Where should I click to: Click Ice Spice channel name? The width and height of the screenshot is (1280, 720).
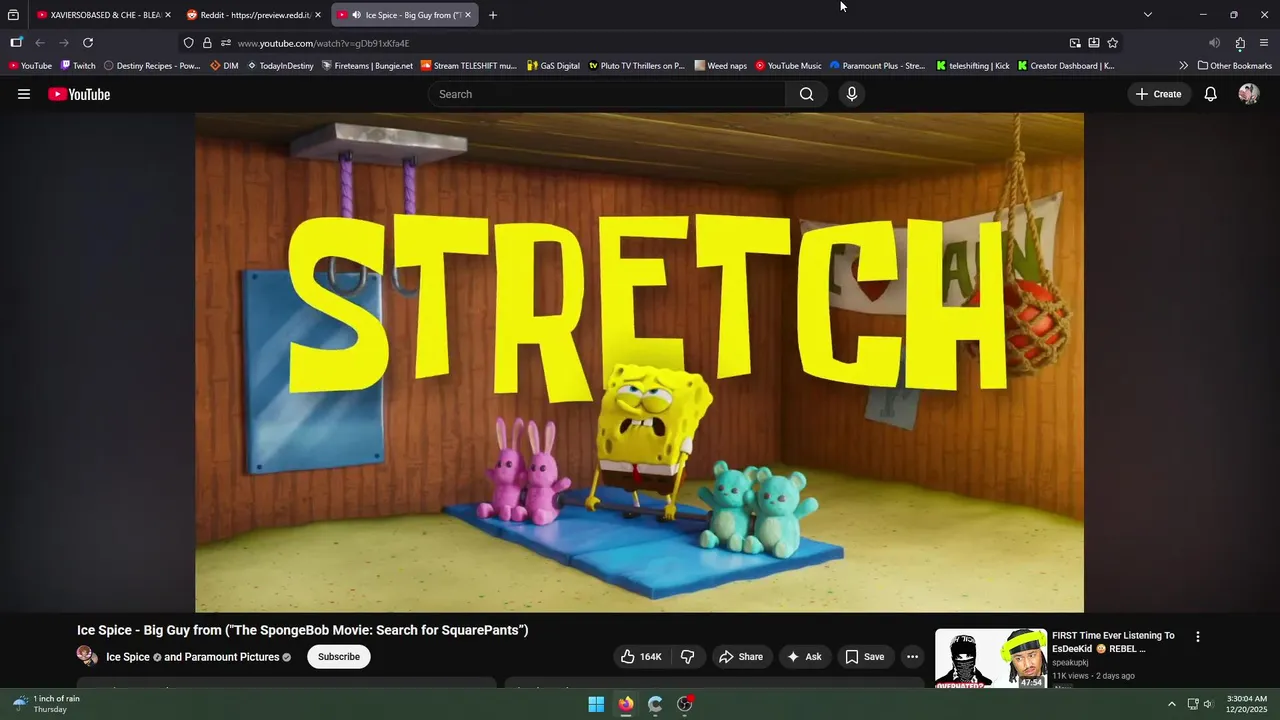(128, 657)
